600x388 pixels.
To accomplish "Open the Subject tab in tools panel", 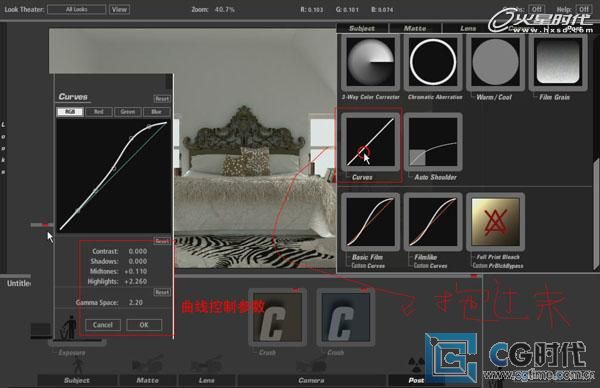I will (362, 28).
